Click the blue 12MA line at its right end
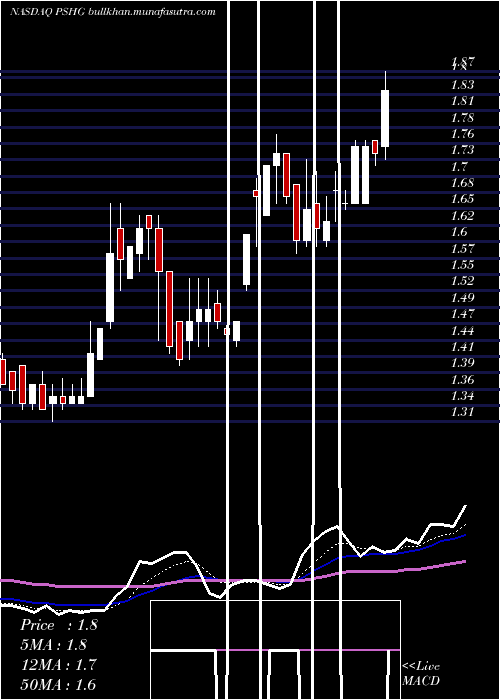The image size is (500, 700). pos(463,535)
